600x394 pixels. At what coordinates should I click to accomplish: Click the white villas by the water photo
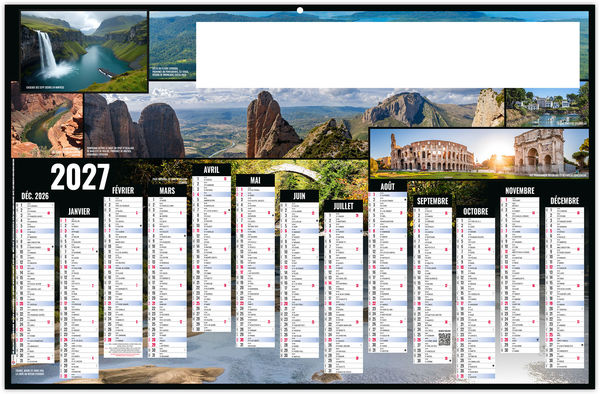[547, 107]
